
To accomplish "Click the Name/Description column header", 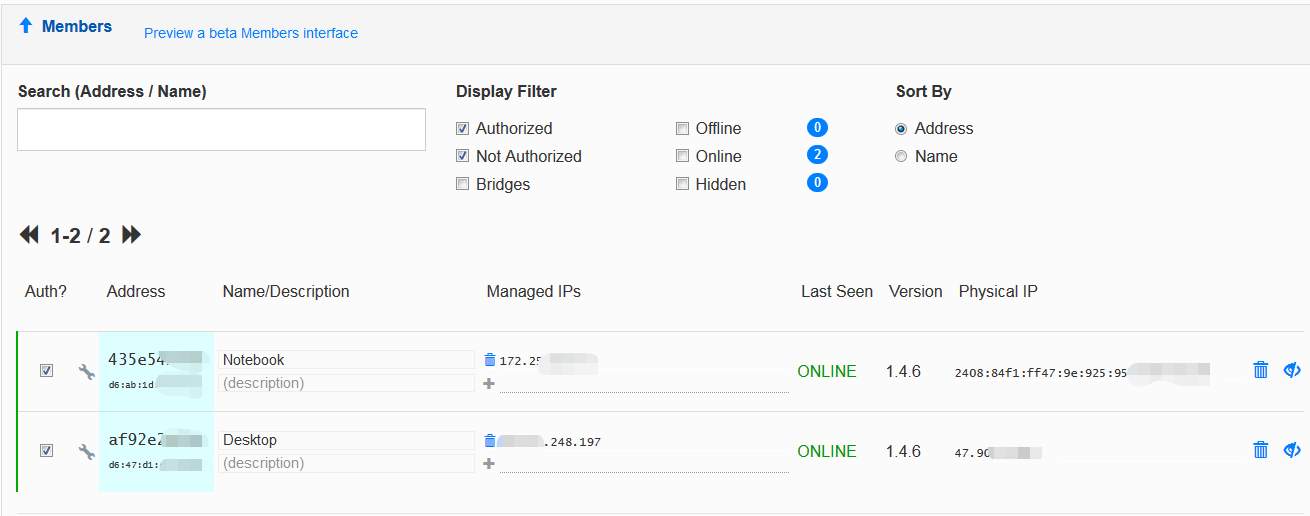I will (x=286, y=292).
